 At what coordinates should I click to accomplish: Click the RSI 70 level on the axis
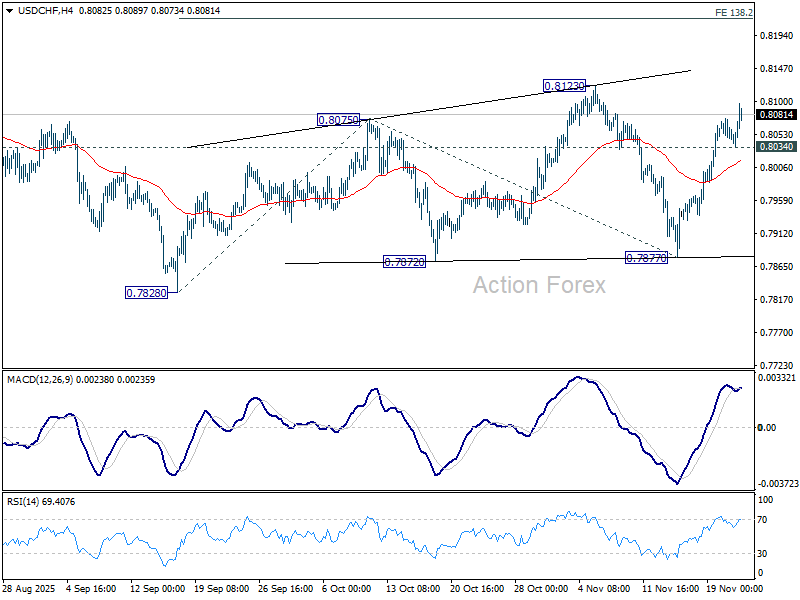click(764, 520)
